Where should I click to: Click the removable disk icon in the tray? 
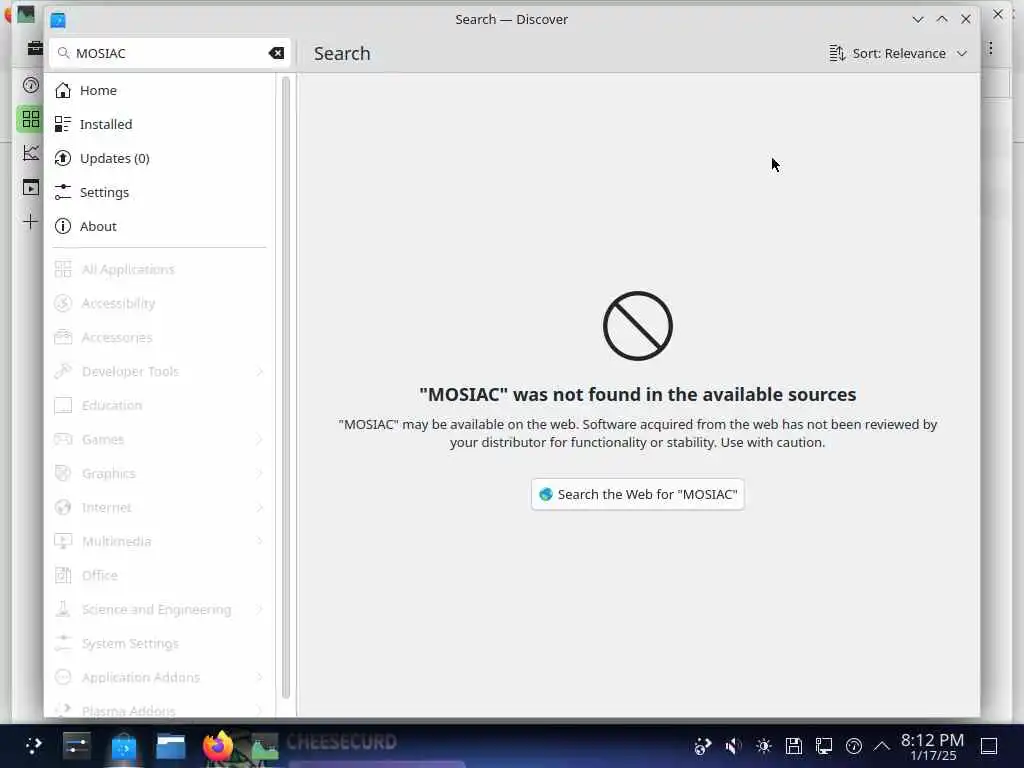[x=793, y=746]
